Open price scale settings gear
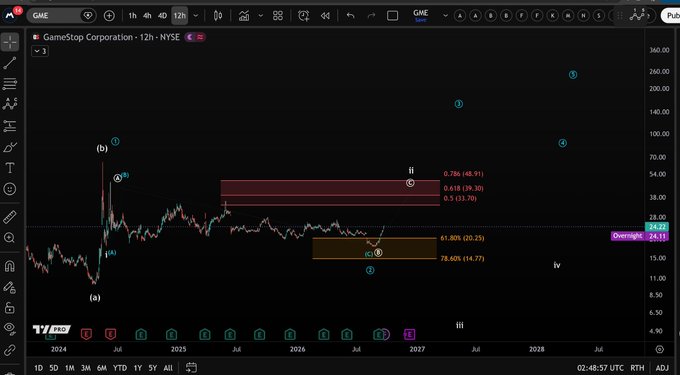This screenshot has height=375, width=680. pyautogui.click(x=660, y=349)
